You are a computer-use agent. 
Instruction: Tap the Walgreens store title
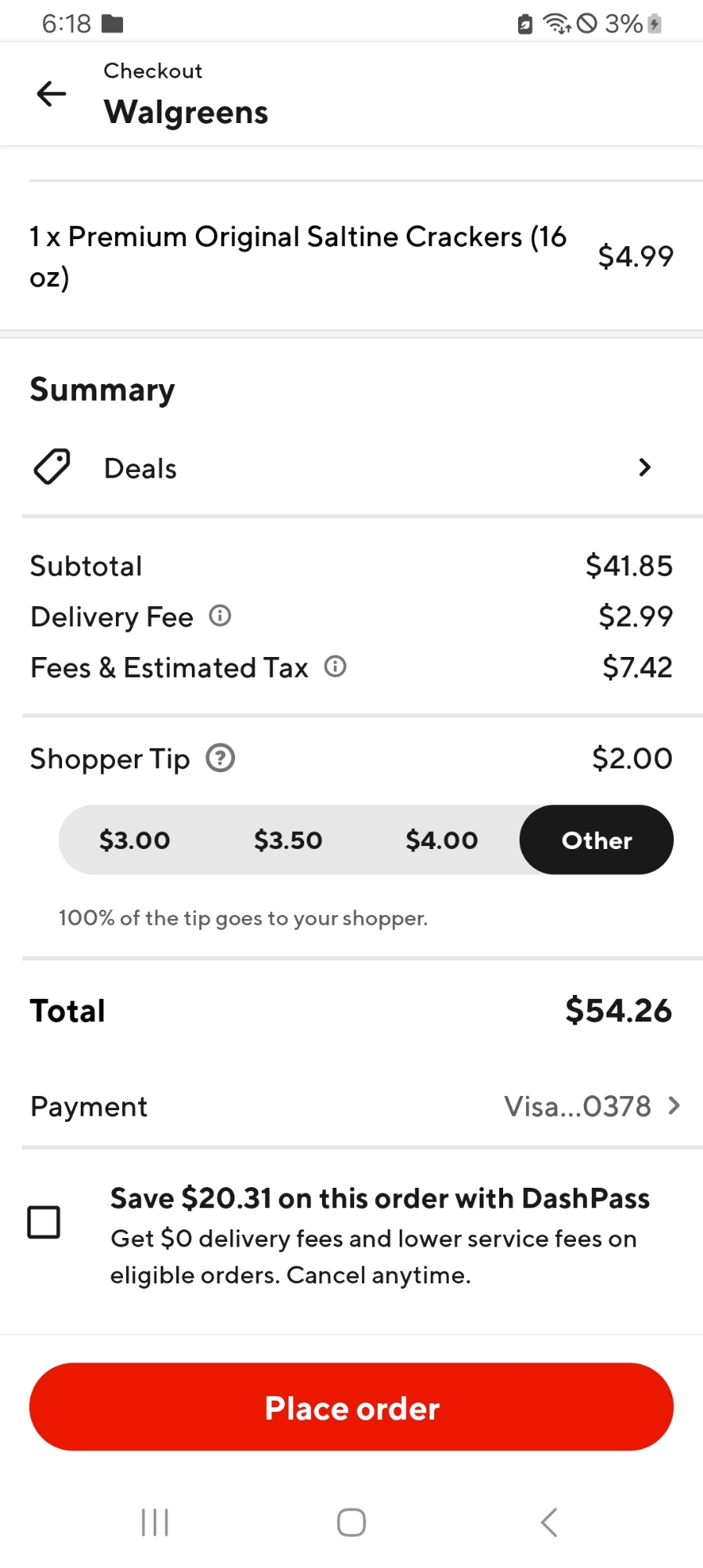point(187,112)
